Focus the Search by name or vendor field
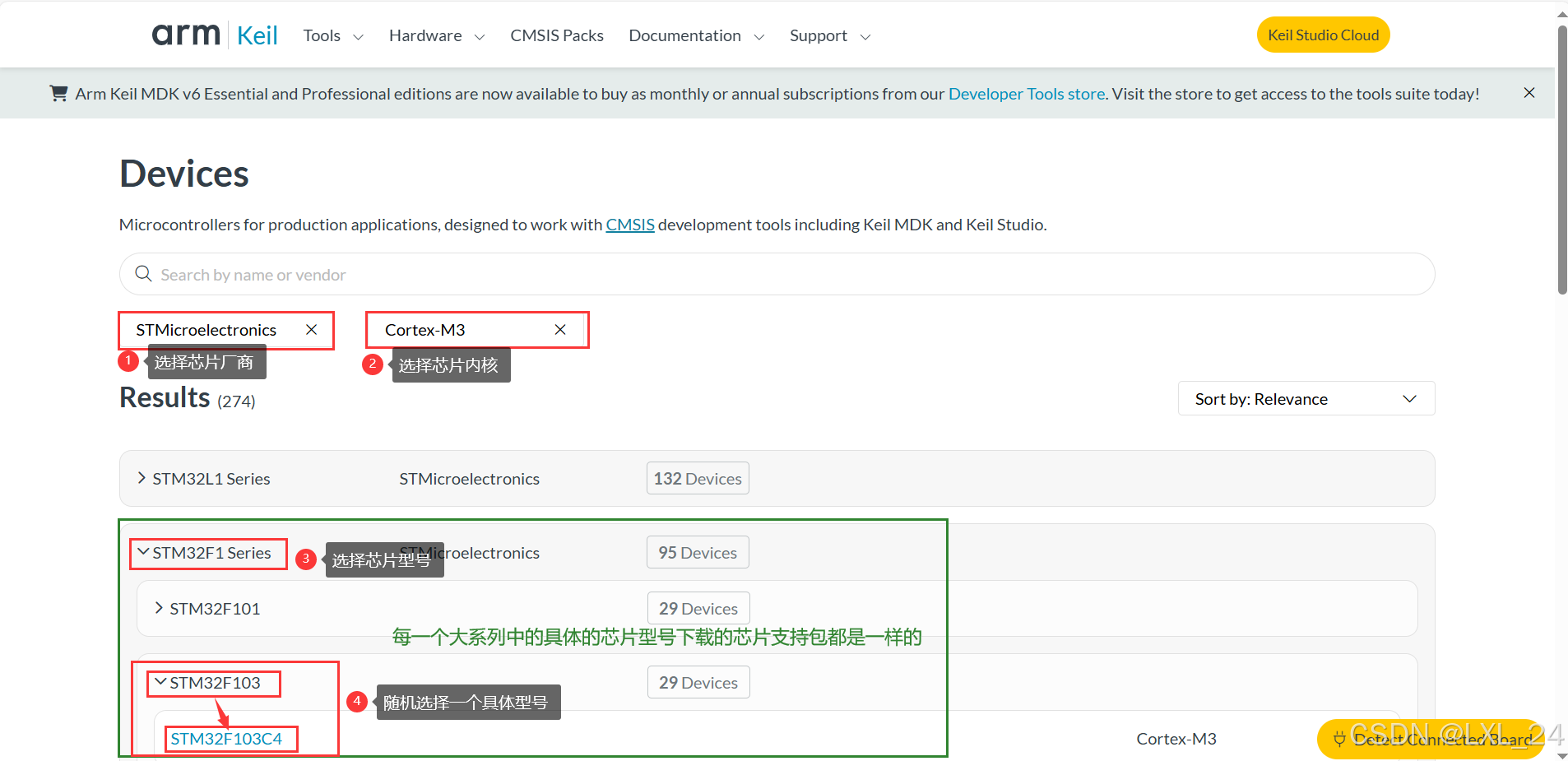The height and width of the screenshot is (761, 1568). 777,274
